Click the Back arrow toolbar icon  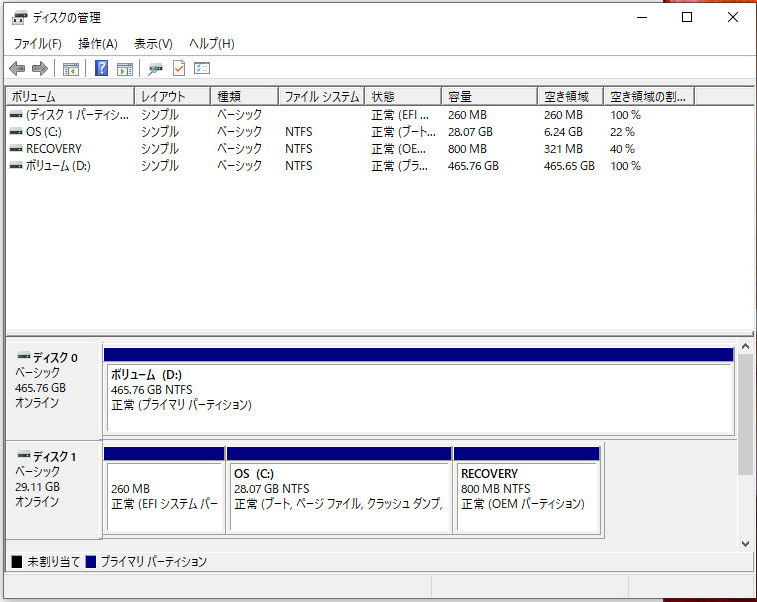point(17,69)
